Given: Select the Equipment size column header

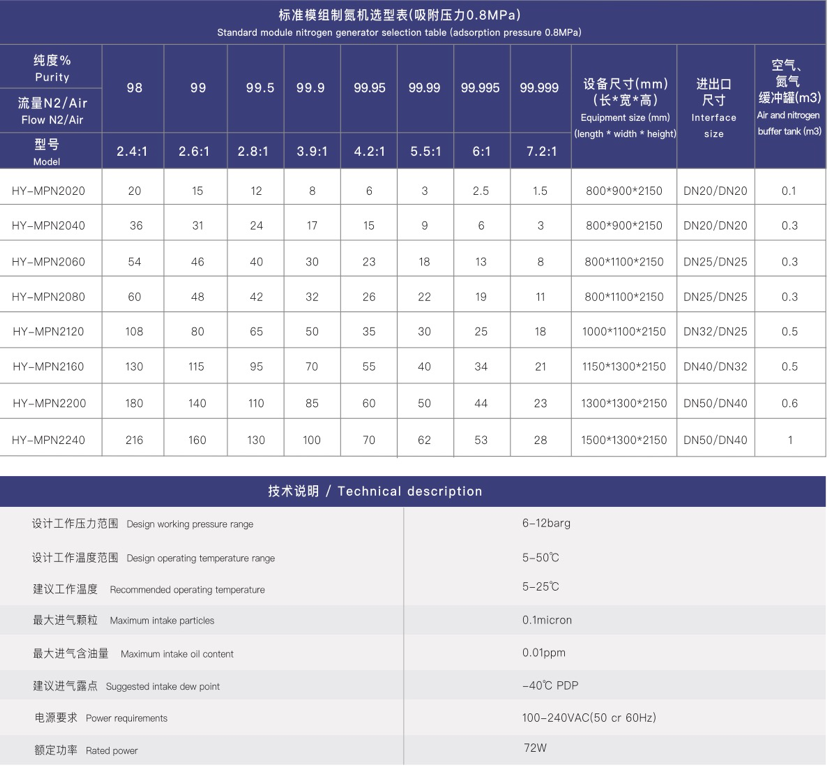Looking at the screenshot, I should pyautogui.click(x=625, y=108).
